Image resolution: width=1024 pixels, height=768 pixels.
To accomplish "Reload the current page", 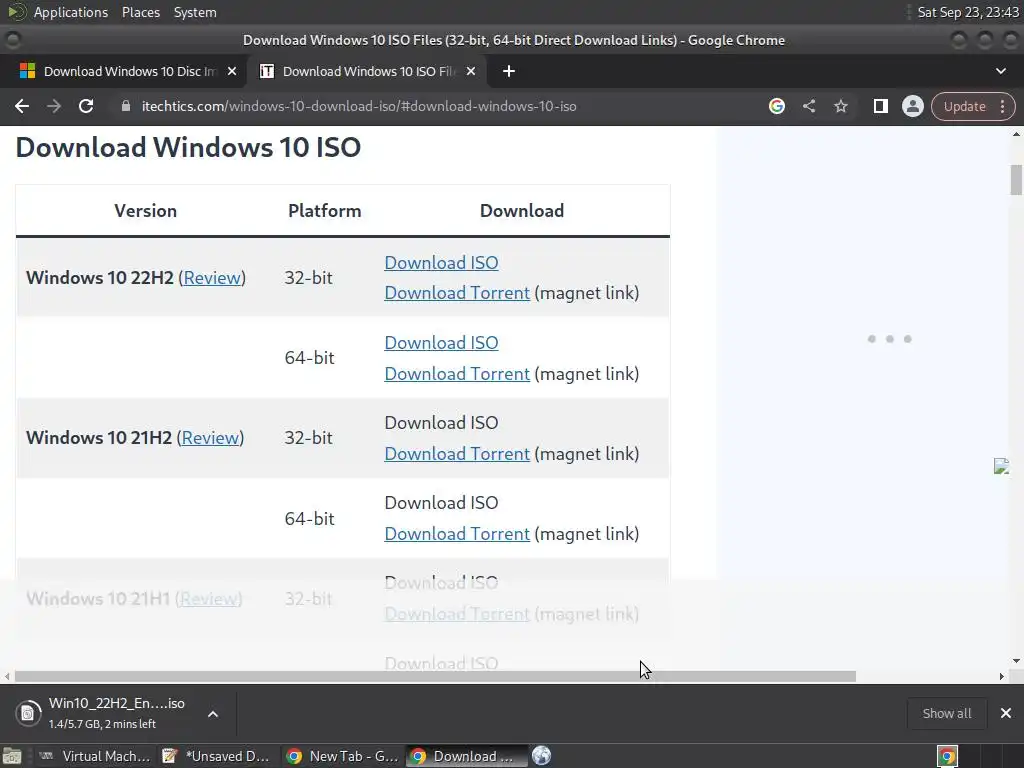I will (x=86, y=106).
